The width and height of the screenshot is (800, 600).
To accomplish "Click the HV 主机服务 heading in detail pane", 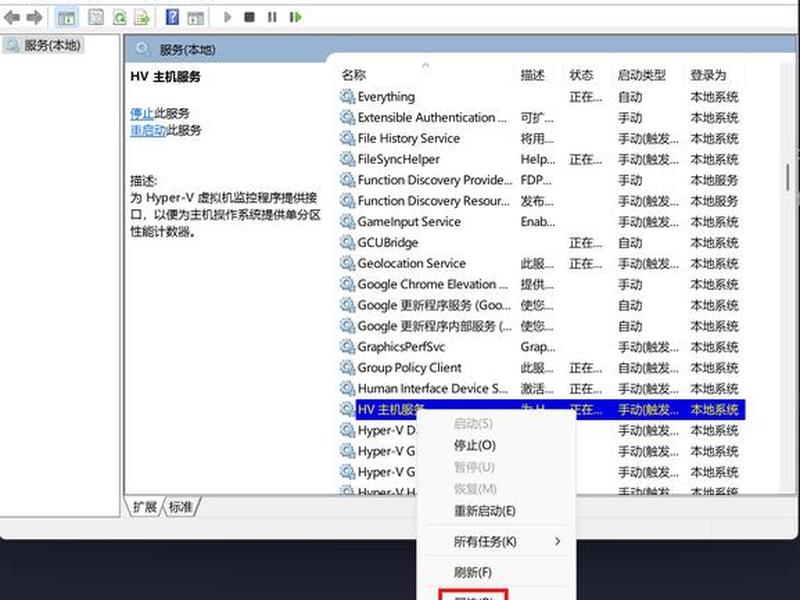I will [x=165, y=77].
